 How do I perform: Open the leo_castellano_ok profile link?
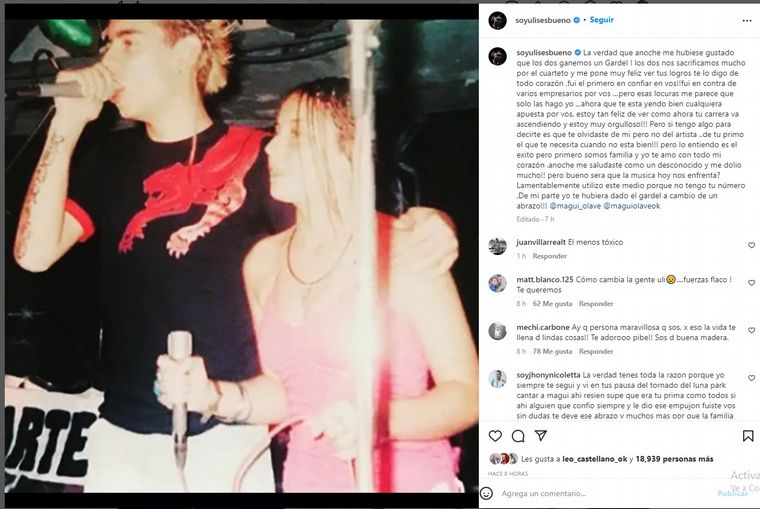595,459
